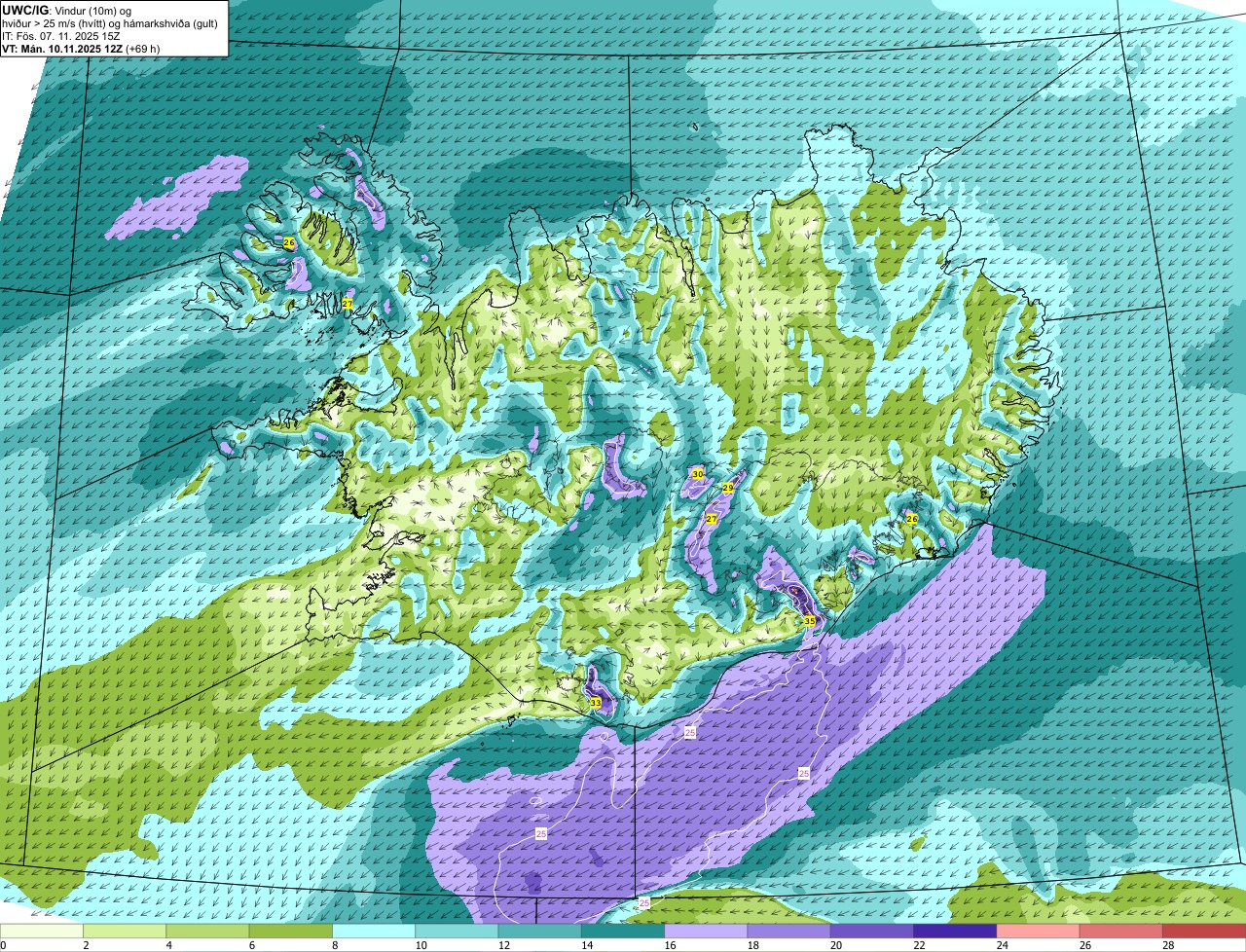
Task: Pick the 6–8 m/s green legend swatch
Action: 290,931
